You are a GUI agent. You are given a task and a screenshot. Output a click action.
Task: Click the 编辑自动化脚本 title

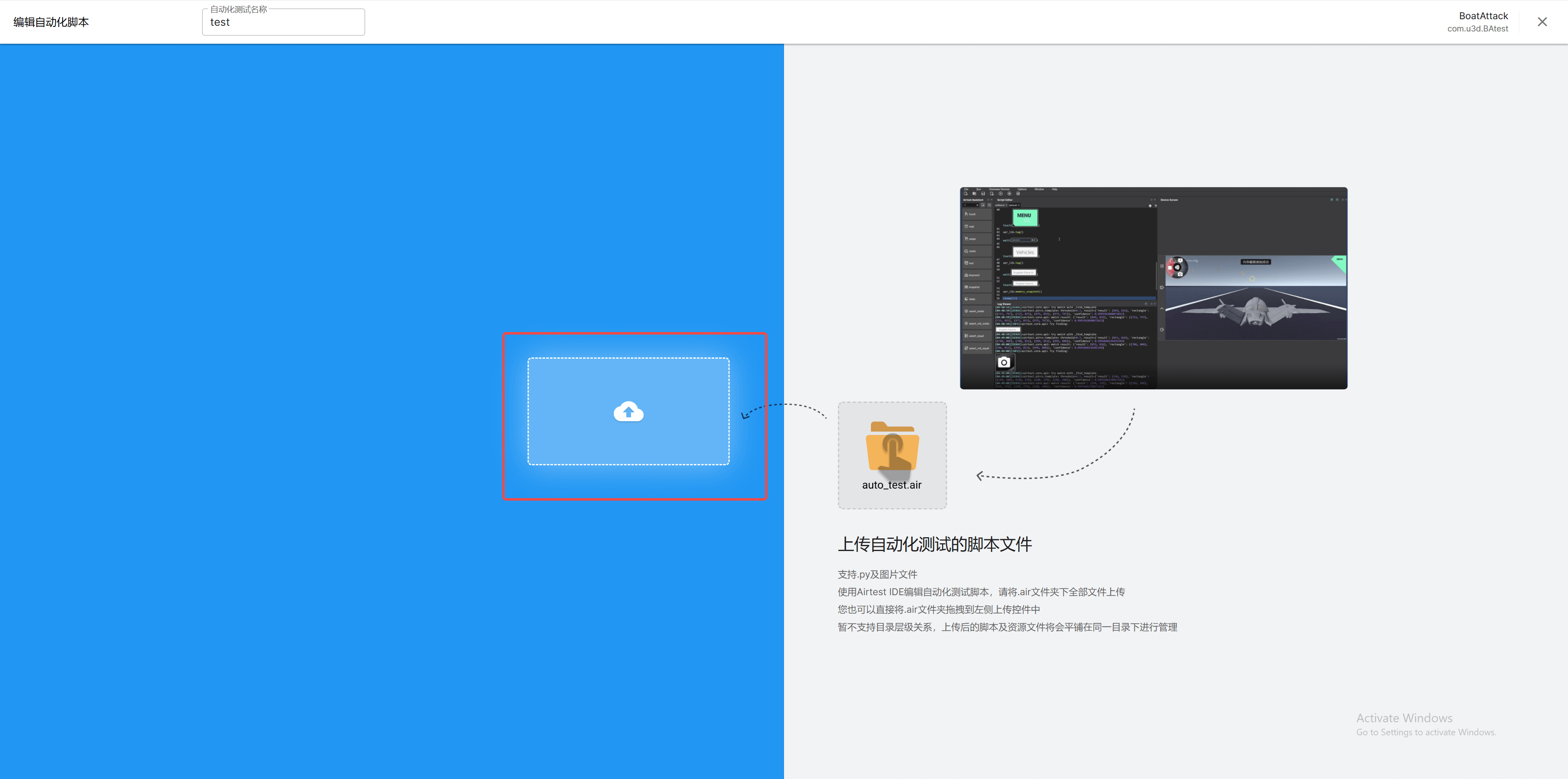[x=51, y=22]
